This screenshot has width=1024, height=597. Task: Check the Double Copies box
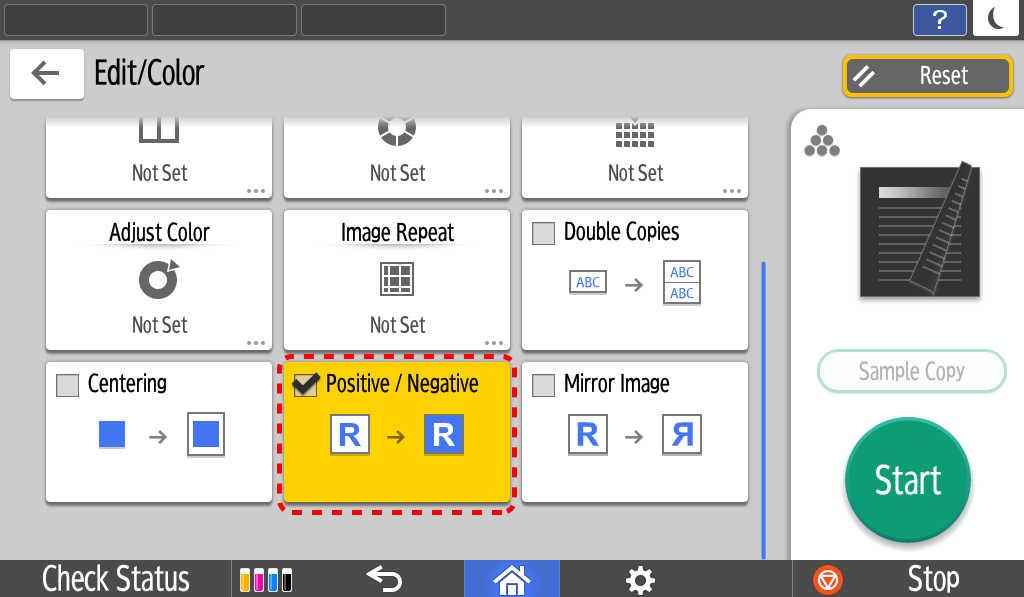point(543,231)
